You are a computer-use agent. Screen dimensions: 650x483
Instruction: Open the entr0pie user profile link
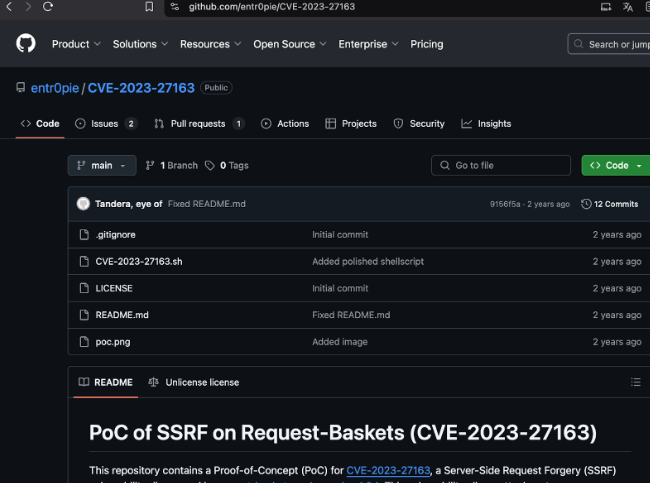point(55,88)
